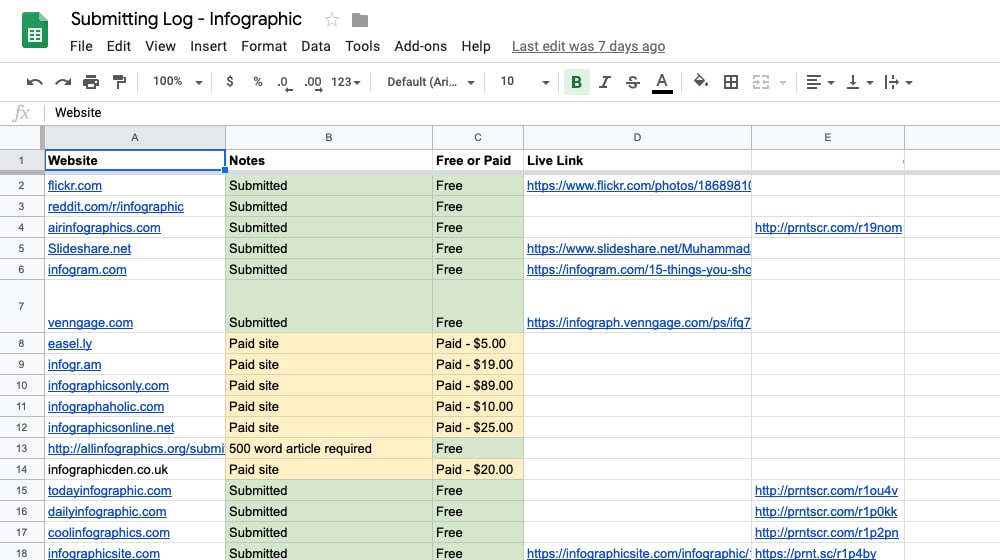Open the Edit menu
Screen dimensions: 1000x560
pos(119,46)
